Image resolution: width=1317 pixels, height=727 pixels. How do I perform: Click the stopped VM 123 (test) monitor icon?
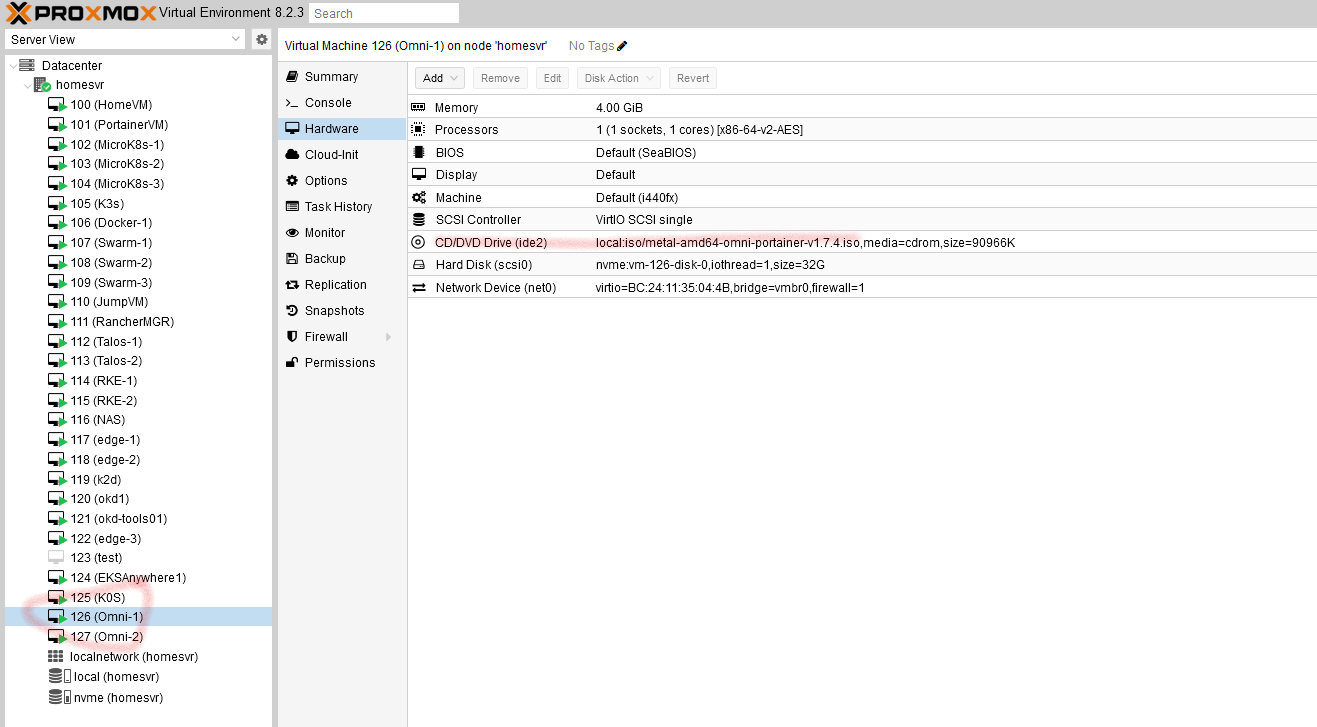pyautogui.click(x=56, y=558)
